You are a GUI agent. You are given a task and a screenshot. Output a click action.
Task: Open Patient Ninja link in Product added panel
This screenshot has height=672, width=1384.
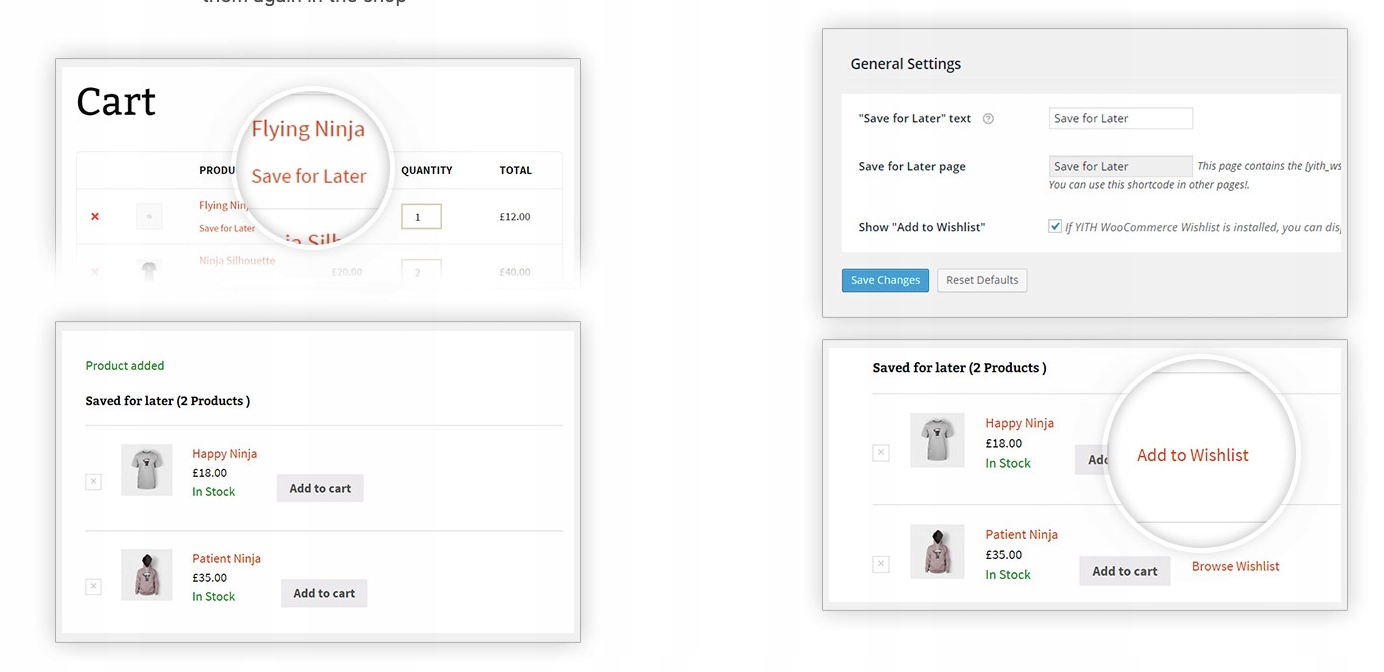click(226, 558)
